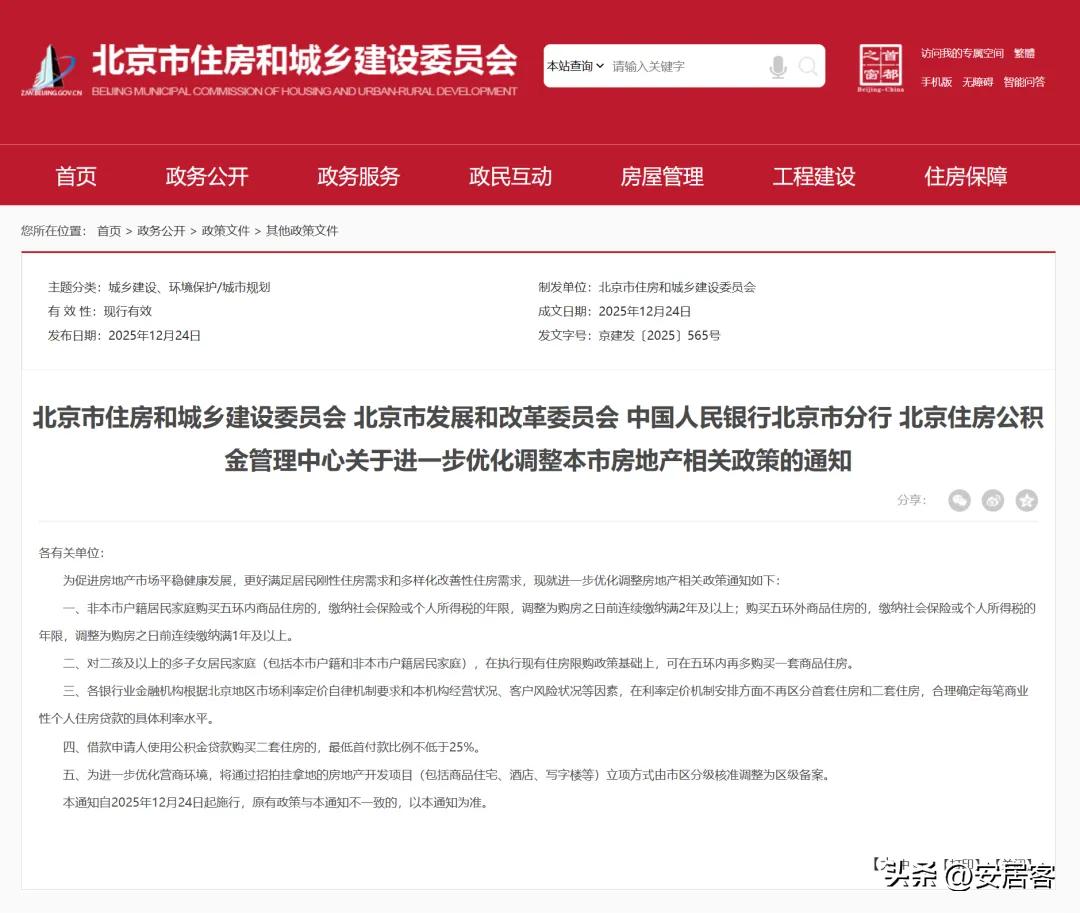Click the microphone voice search icon
The image size is (1080, 913).
(777, 67)
